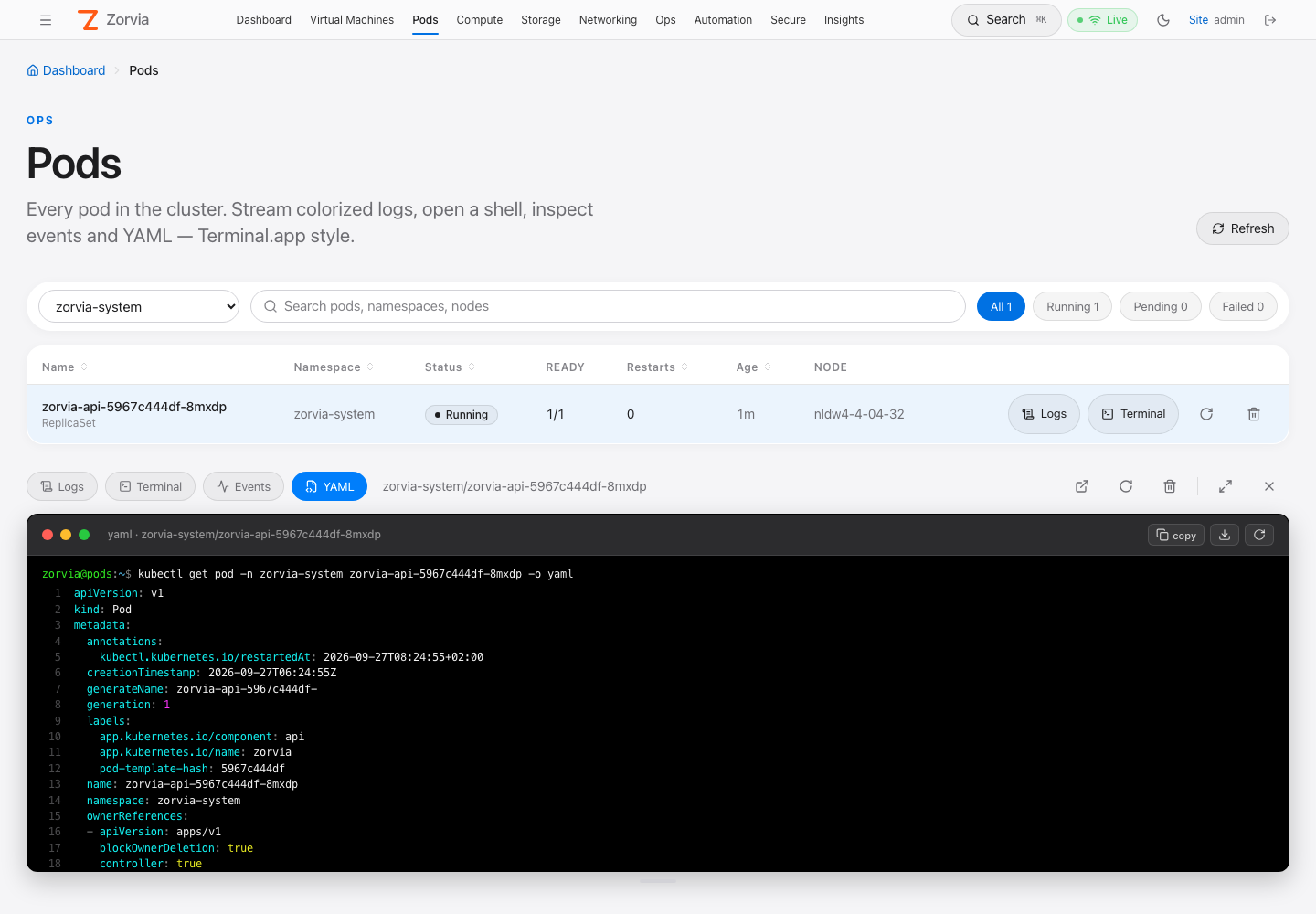Open the zorvia-system namespace dropdown

[139, 306]
